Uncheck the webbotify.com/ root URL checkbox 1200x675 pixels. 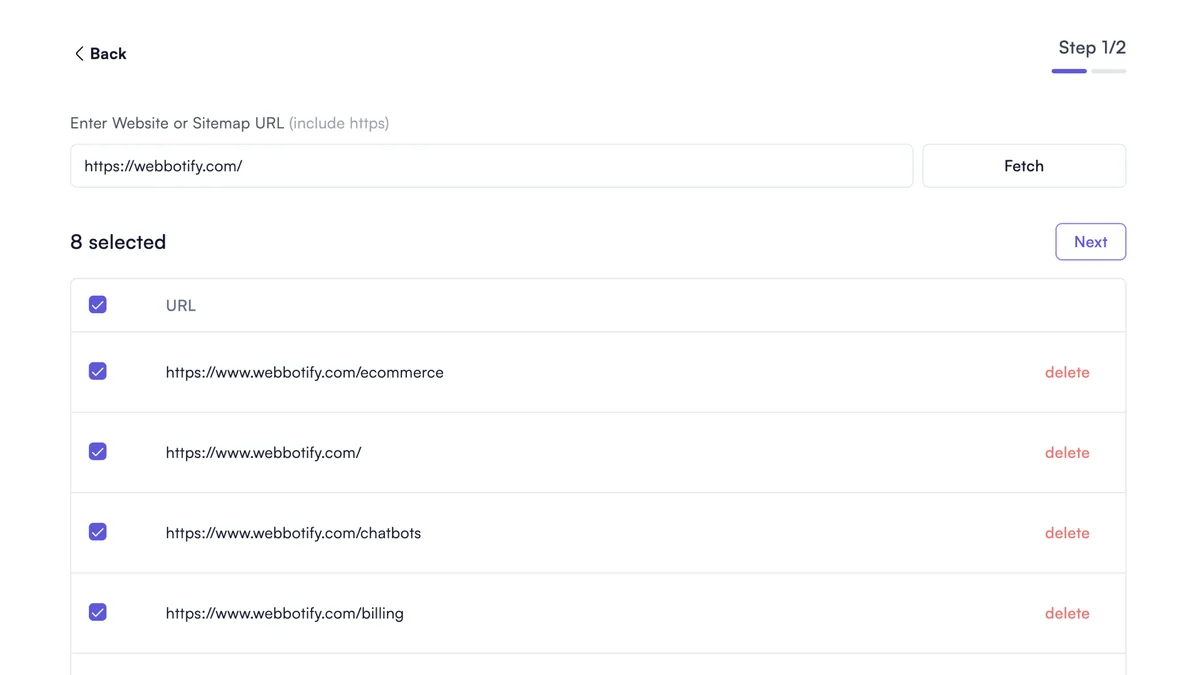(98, 452)
